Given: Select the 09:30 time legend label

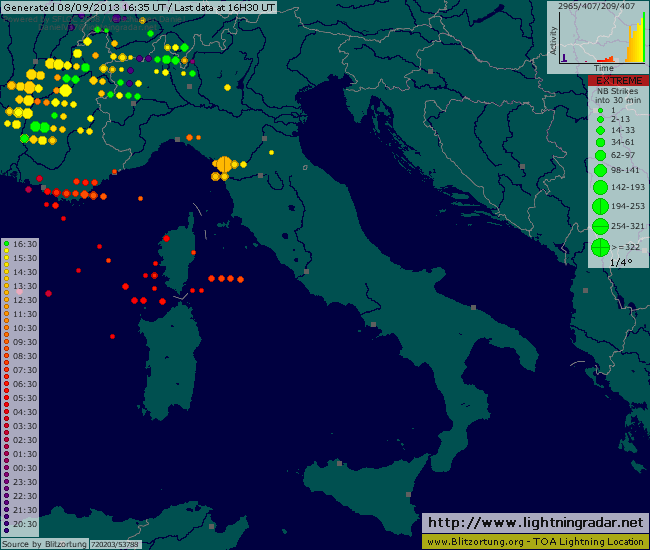Looking at the screenshot, I should tap(25, 342).
